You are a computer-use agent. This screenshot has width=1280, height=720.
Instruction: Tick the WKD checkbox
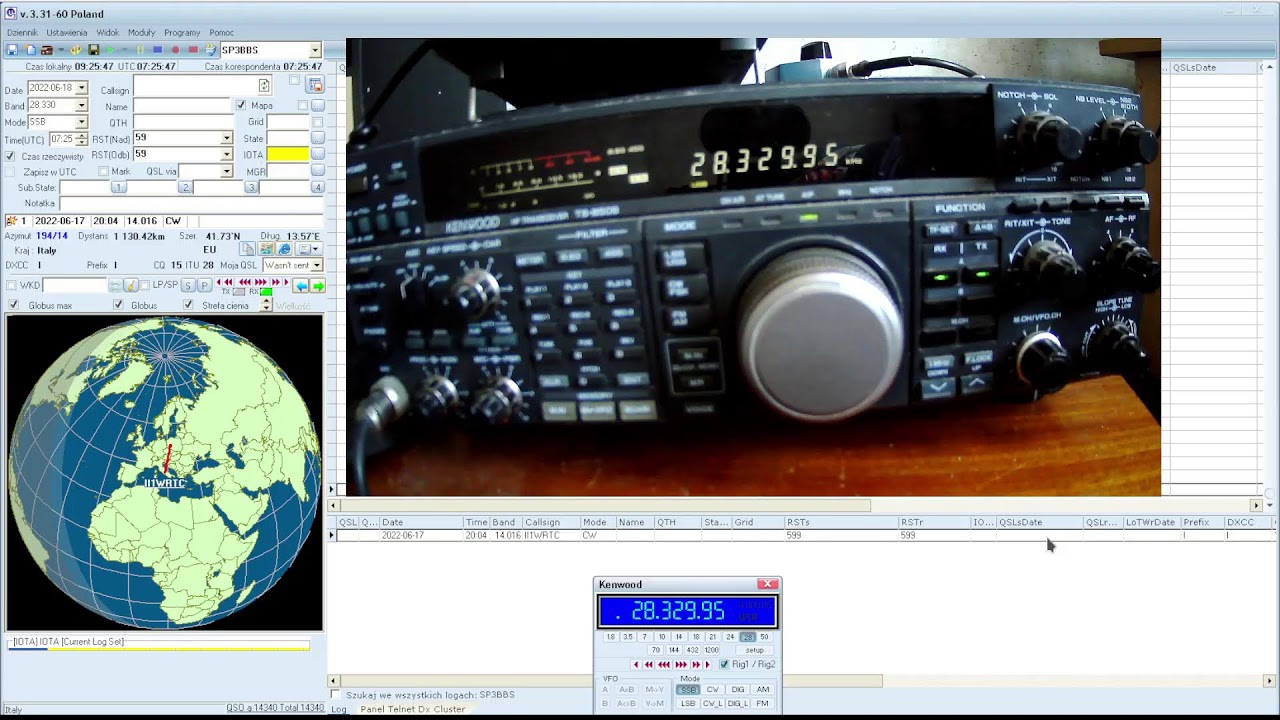pyautogui.click(x=11, y=285)
